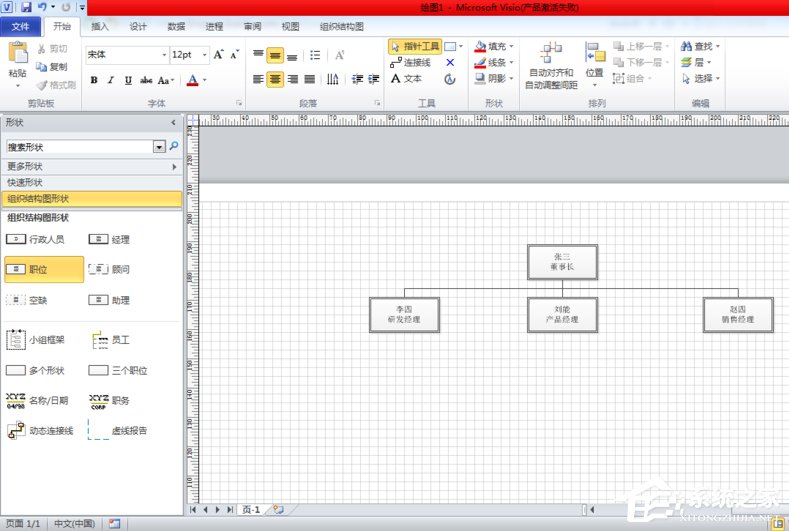
Task: Click in the Search Shapes (搜索形状) field
Action: [79, 147]
